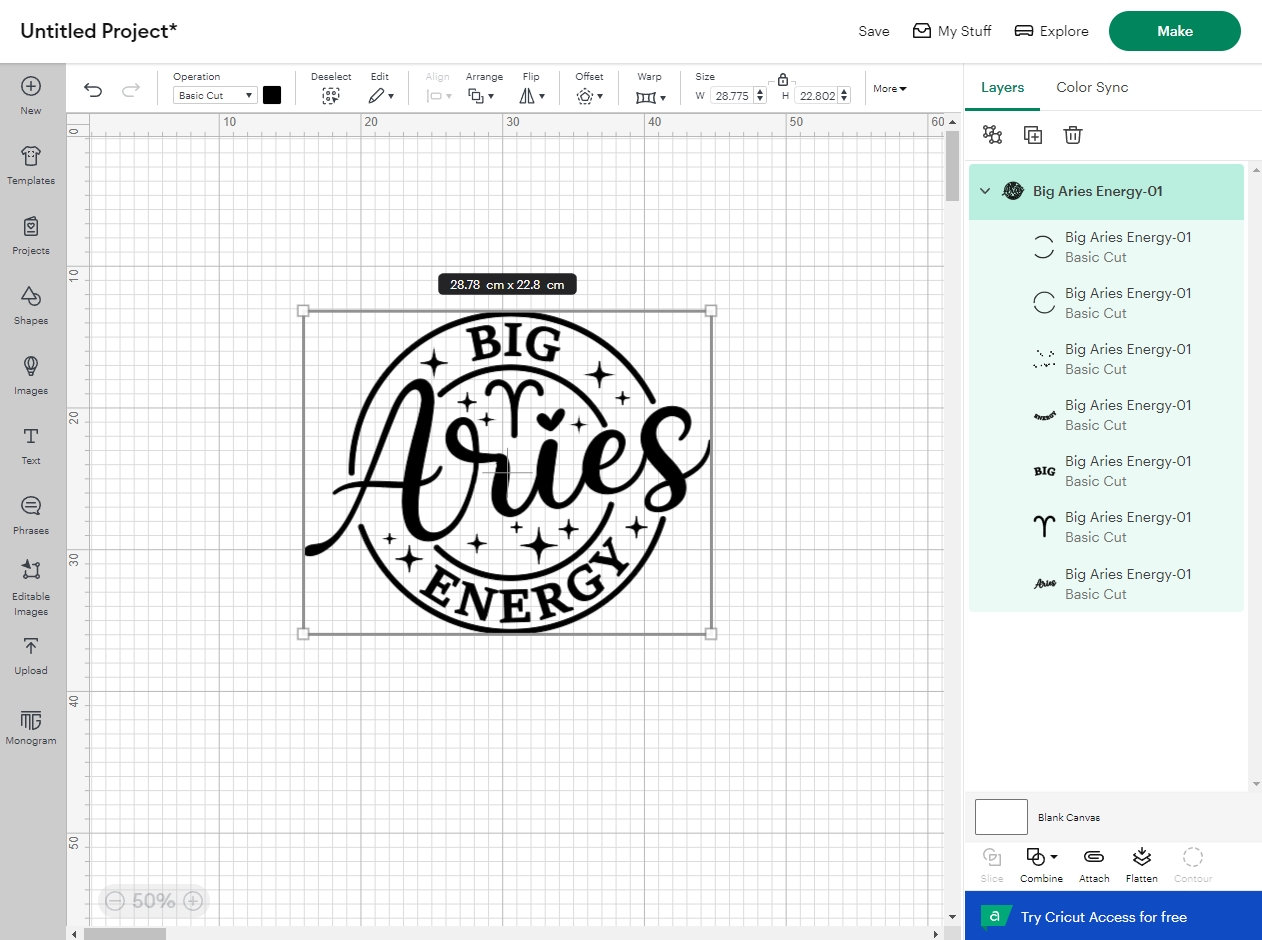Collapse the Big Aries Energy-01 layer group
Image resolution: width=1262 pixels, height=940 pixels.
tap(984, 190)
